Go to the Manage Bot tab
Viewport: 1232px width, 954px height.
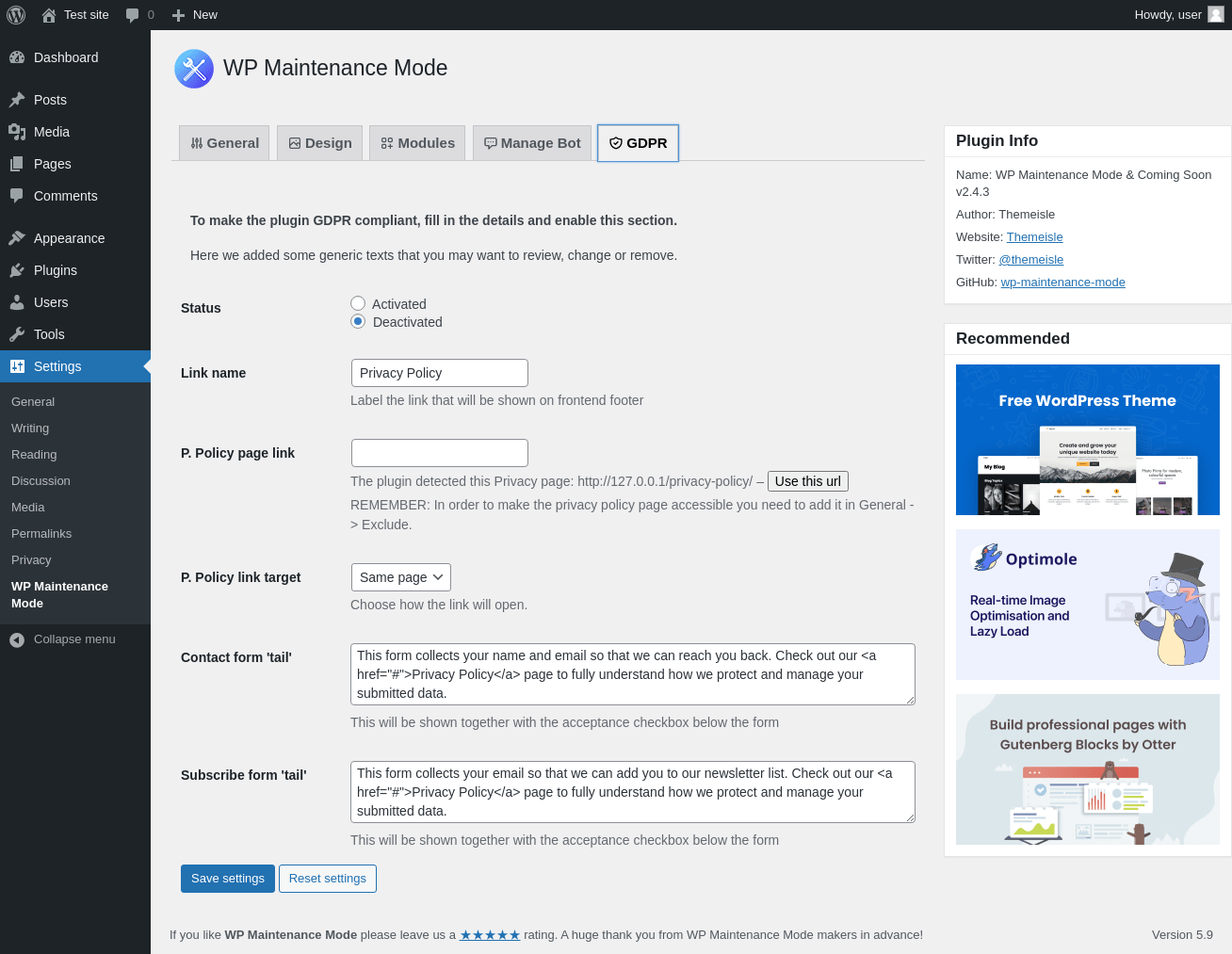[x=532, y=143]
